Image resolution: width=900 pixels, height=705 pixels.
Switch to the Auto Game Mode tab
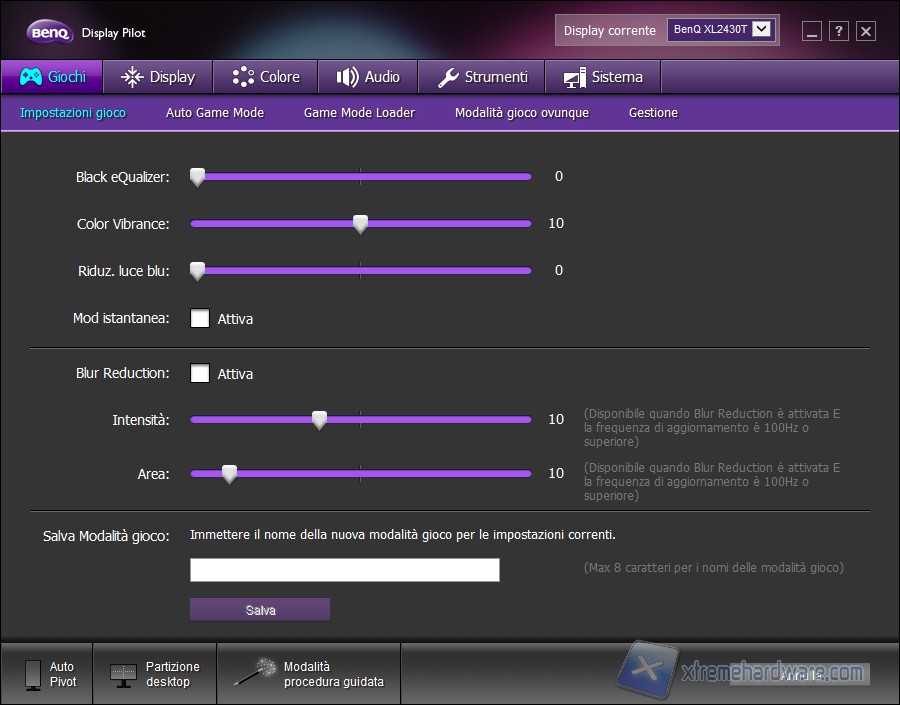[214, 113]
